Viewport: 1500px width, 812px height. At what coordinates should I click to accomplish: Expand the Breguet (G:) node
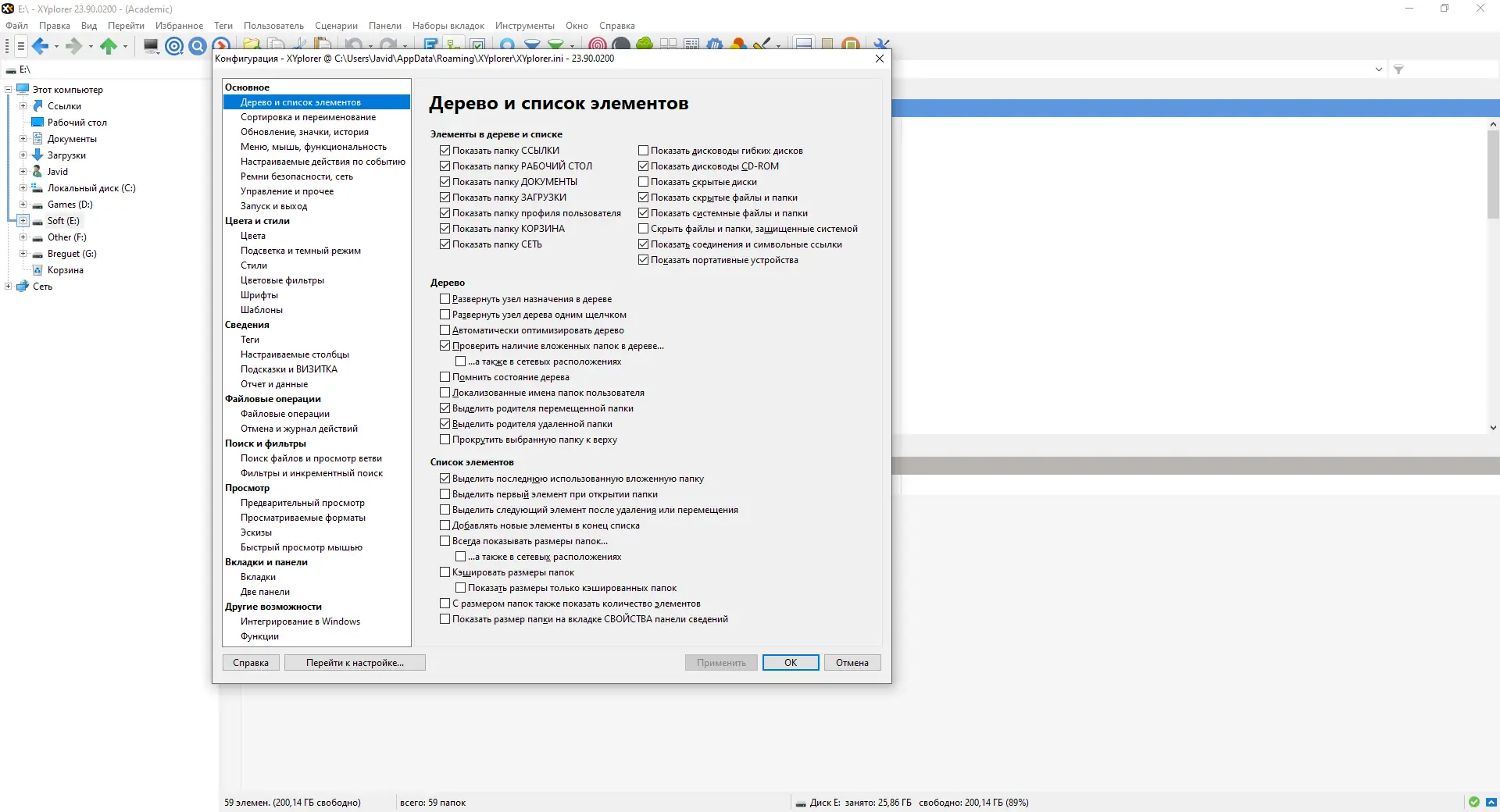(23, 253)
